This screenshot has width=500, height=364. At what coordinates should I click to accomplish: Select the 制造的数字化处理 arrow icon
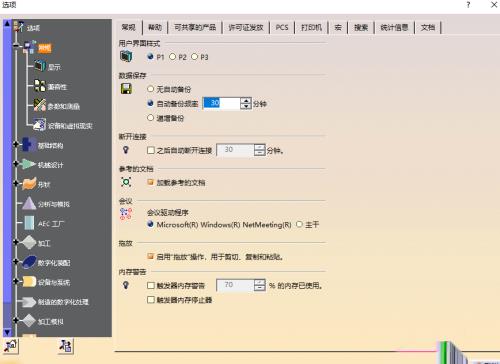(29, 302)
